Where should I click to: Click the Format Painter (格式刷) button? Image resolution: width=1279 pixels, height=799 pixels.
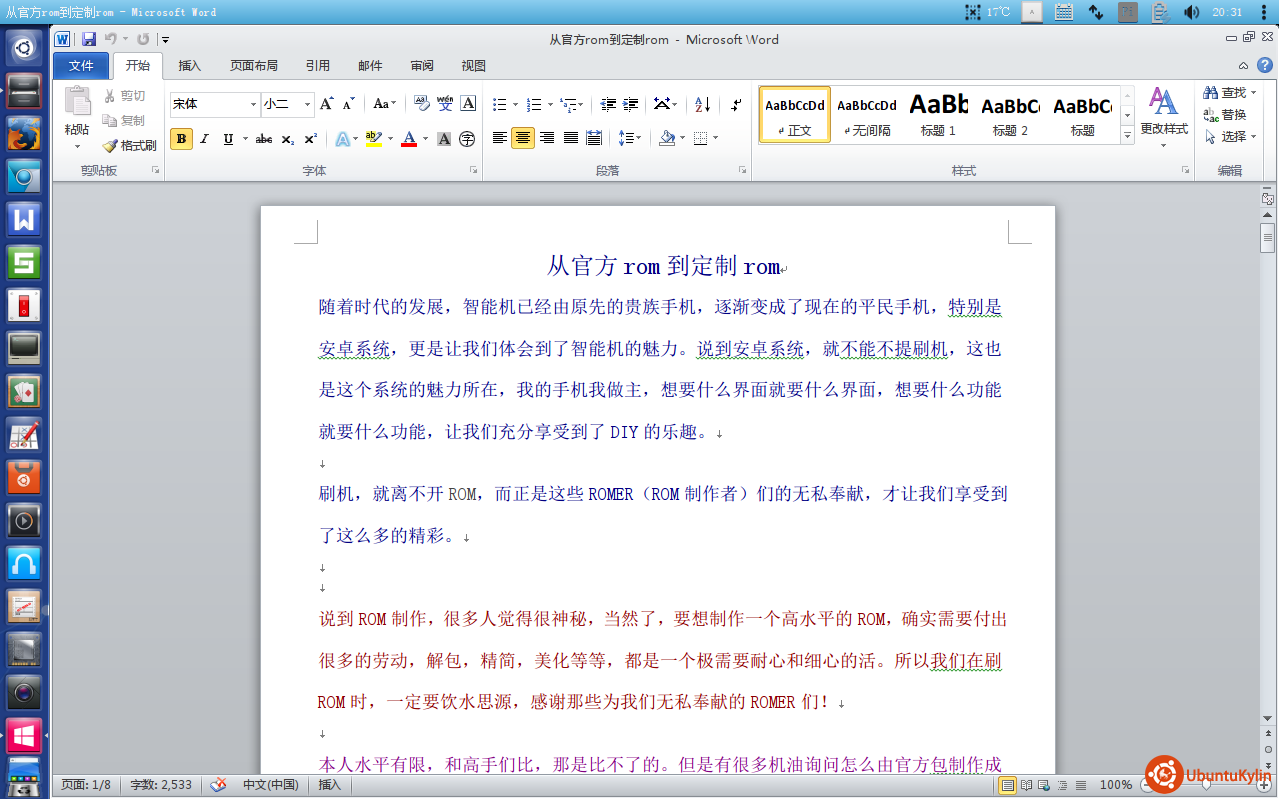[x=130, y=145]
